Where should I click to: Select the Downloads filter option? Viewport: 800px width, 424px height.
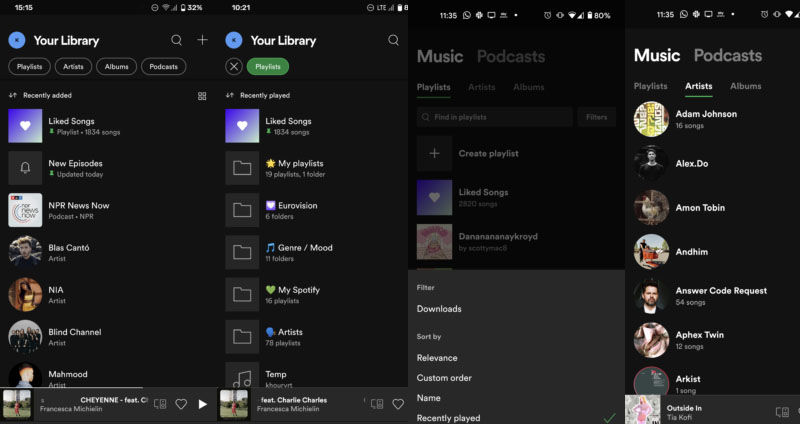tap(439, 309)
